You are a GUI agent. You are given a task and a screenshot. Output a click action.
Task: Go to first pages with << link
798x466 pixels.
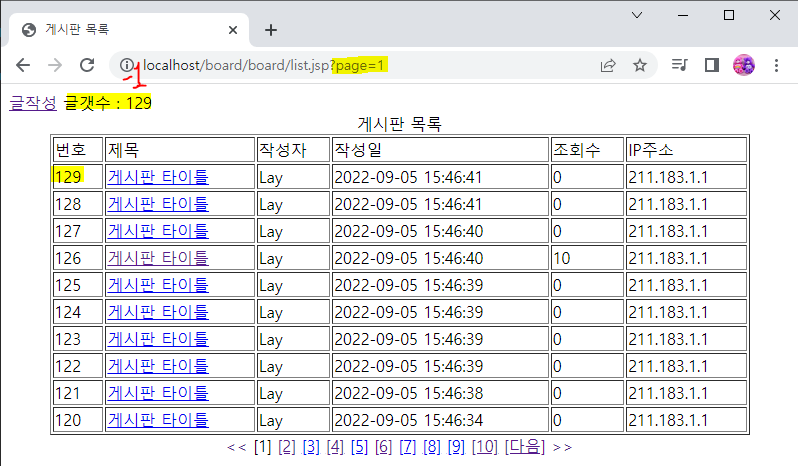coord(237,447)
